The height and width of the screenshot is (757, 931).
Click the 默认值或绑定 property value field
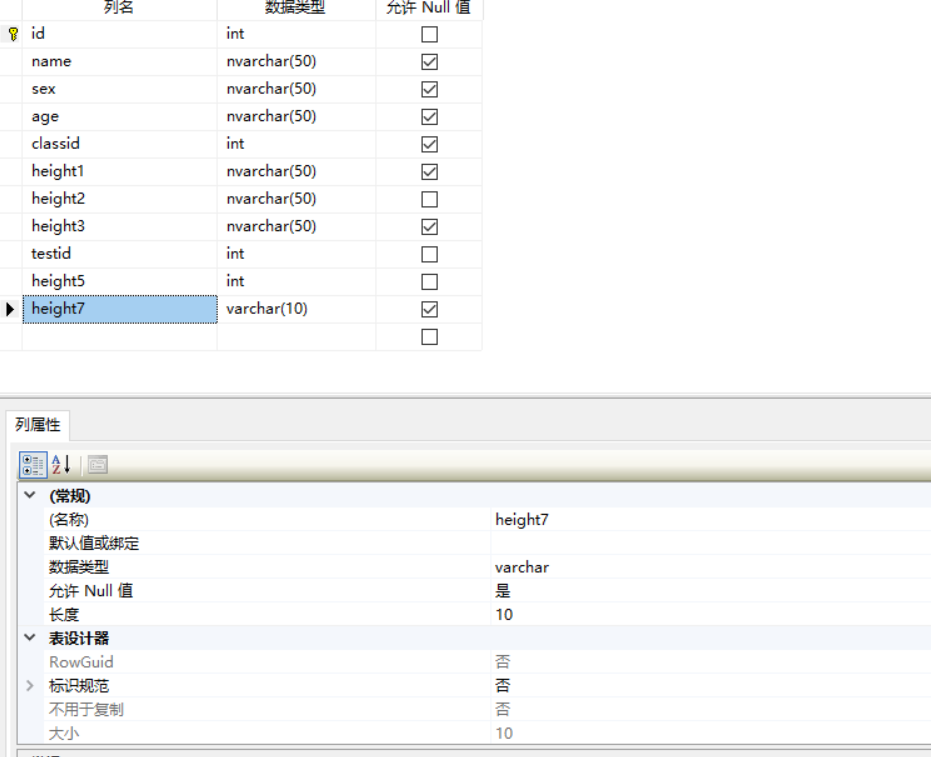pos(711,543)
